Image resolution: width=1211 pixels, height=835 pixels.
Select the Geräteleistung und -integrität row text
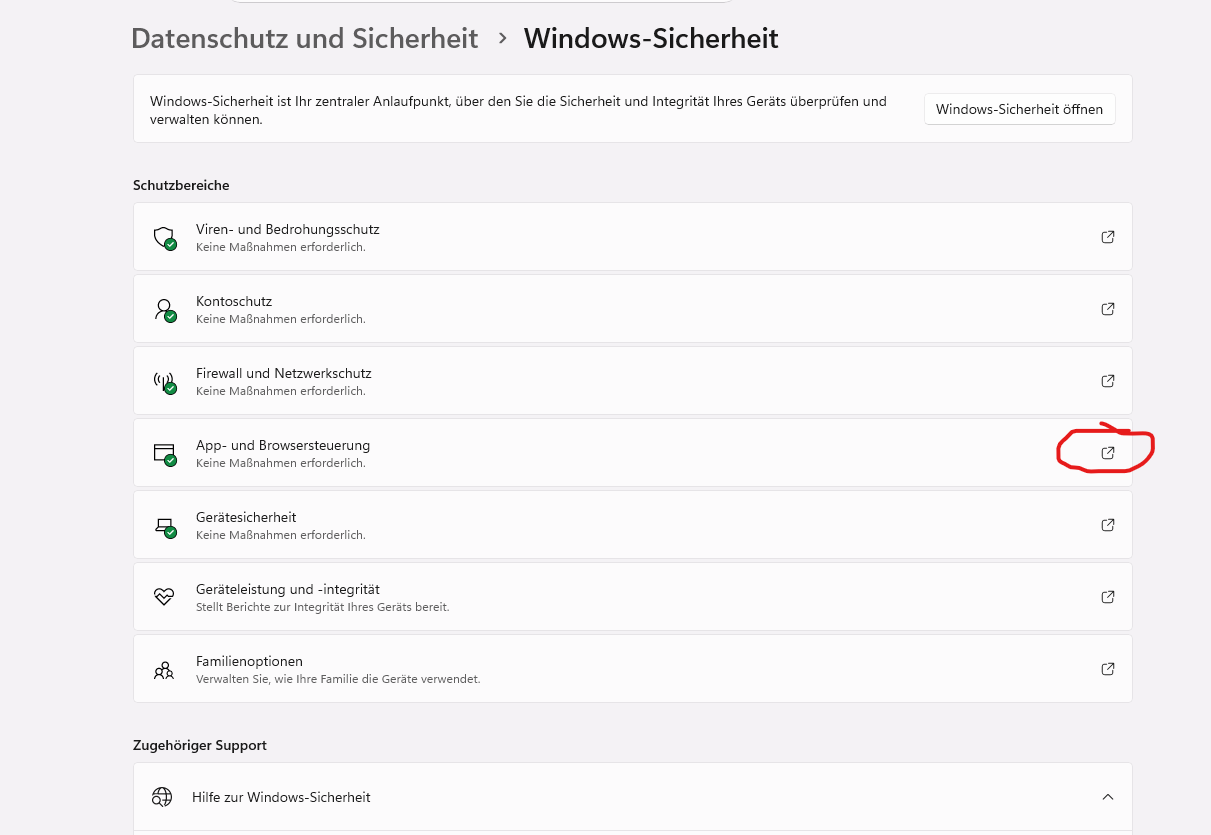pos(288,589)
